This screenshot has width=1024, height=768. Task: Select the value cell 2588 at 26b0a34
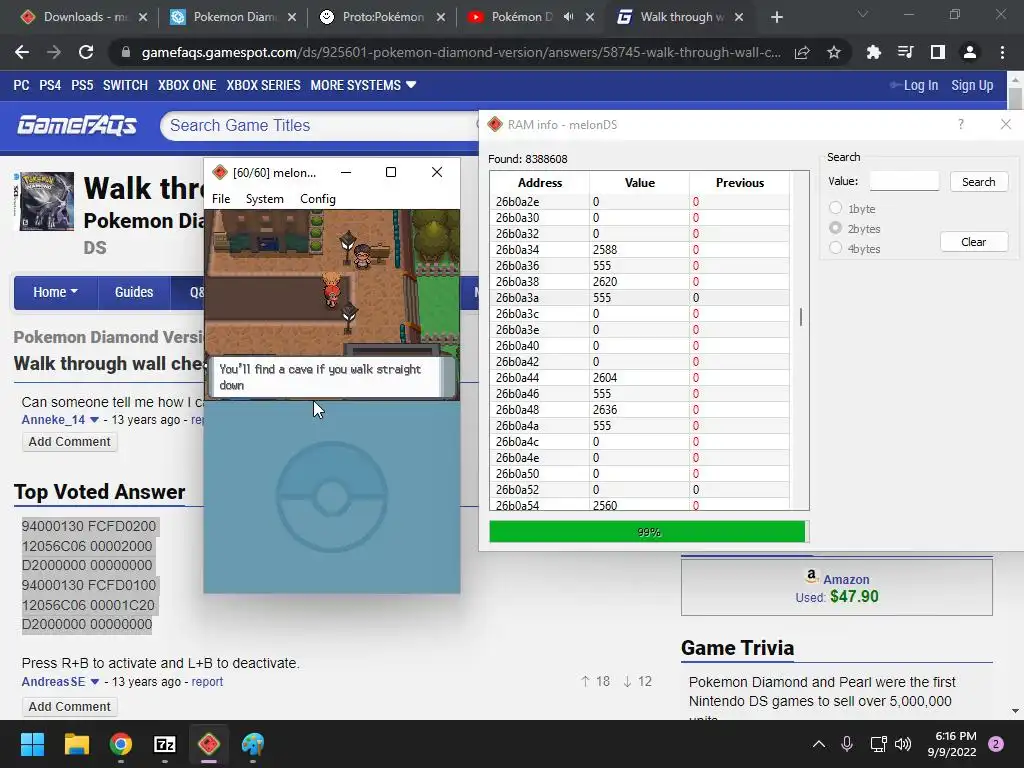(639, 249)
